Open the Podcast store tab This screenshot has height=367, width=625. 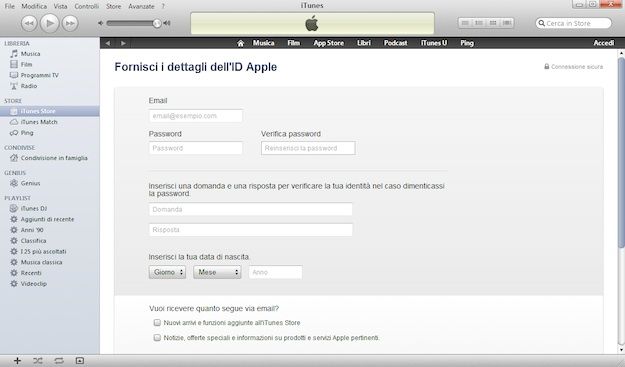tap(395, 43)
